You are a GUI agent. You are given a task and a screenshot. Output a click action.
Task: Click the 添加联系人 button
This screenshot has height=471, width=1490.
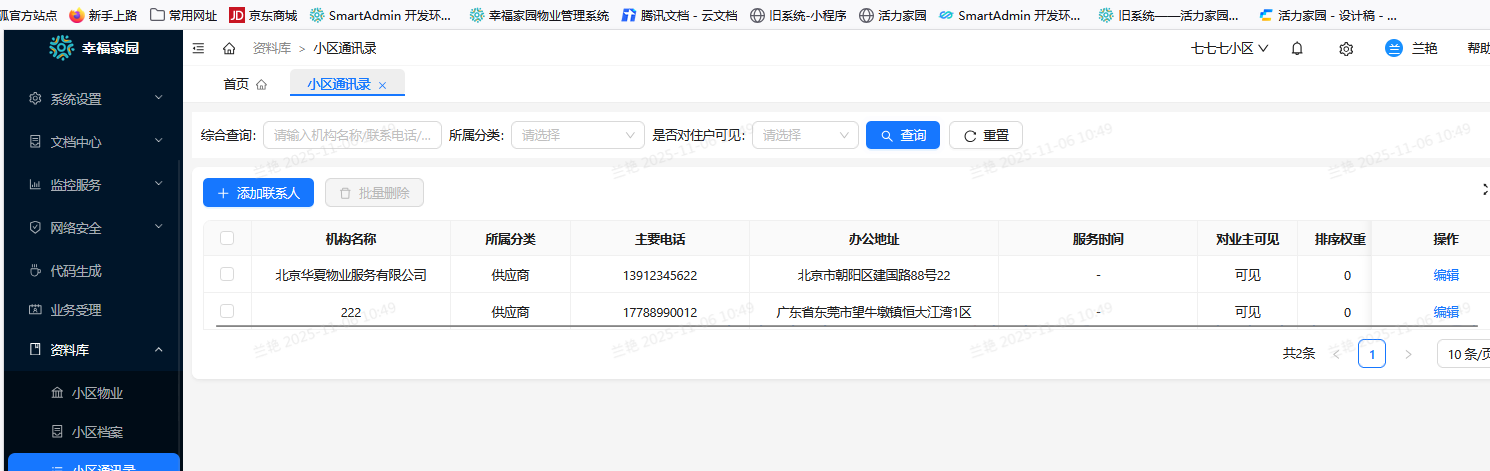click(x=258, y=193)
